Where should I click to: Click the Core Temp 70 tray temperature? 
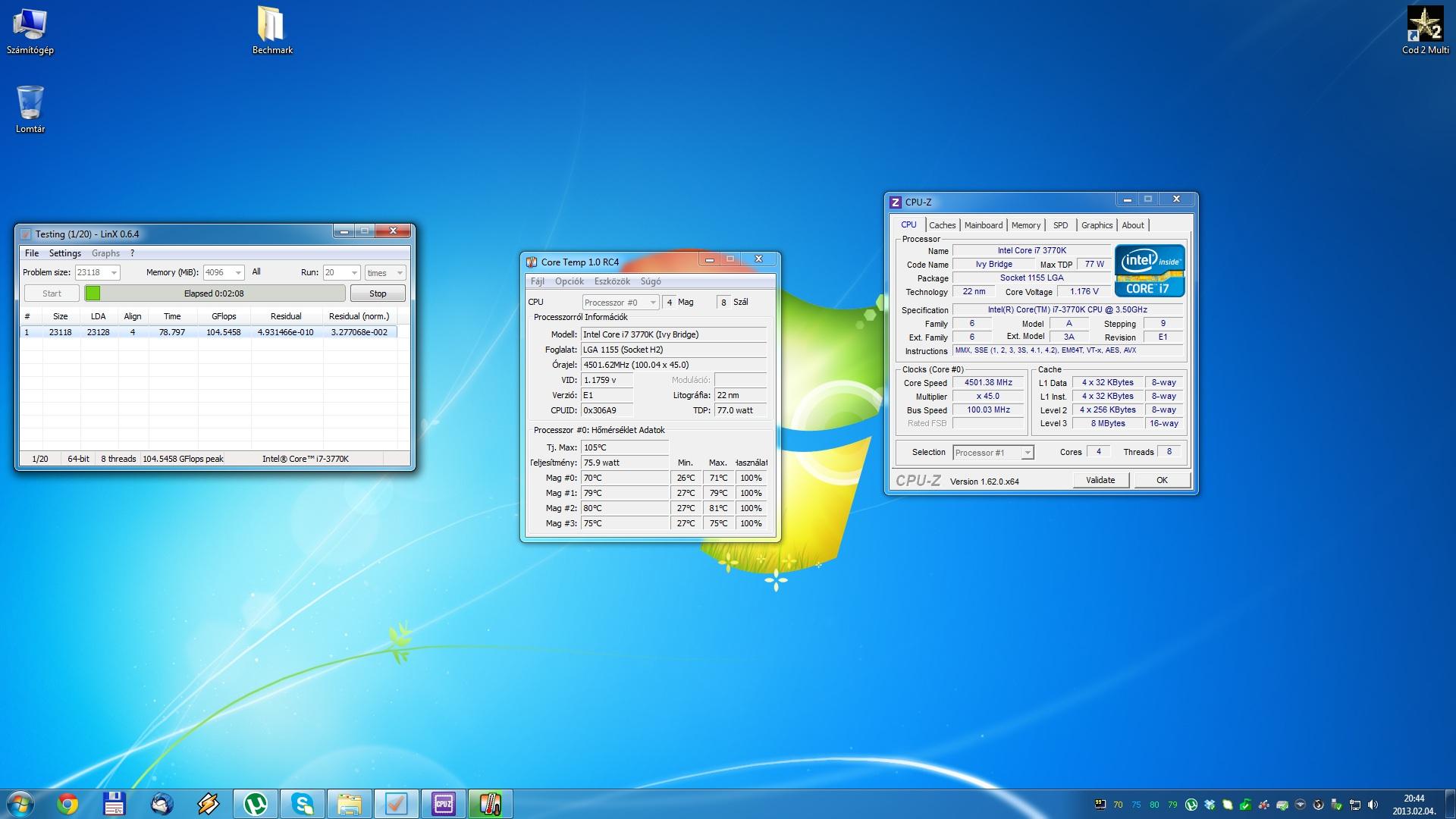point(1118,805)
